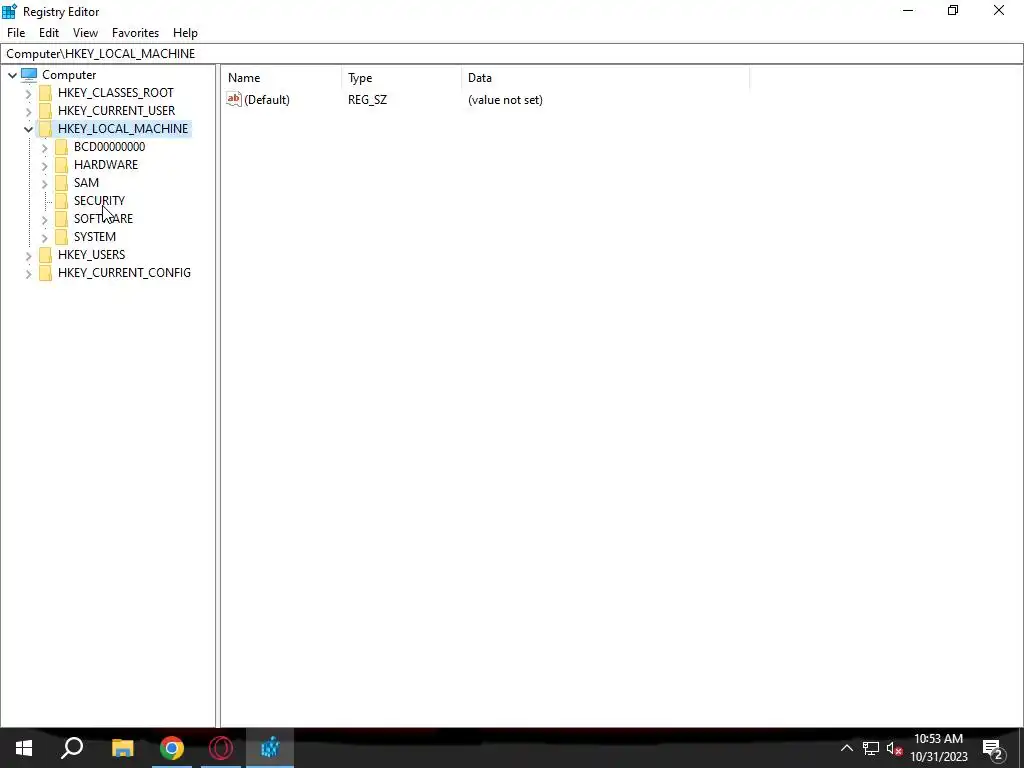Click the registry path address bar
Viewport: 1024px width, 768px height.
pos(512,54)
